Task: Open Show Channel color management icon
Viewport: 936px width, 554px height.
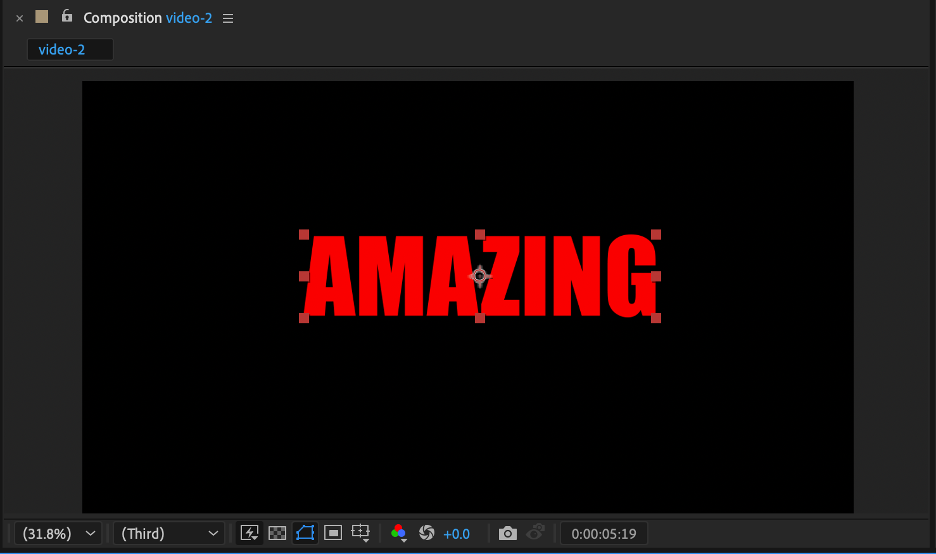Action: [x=399, y=534]
